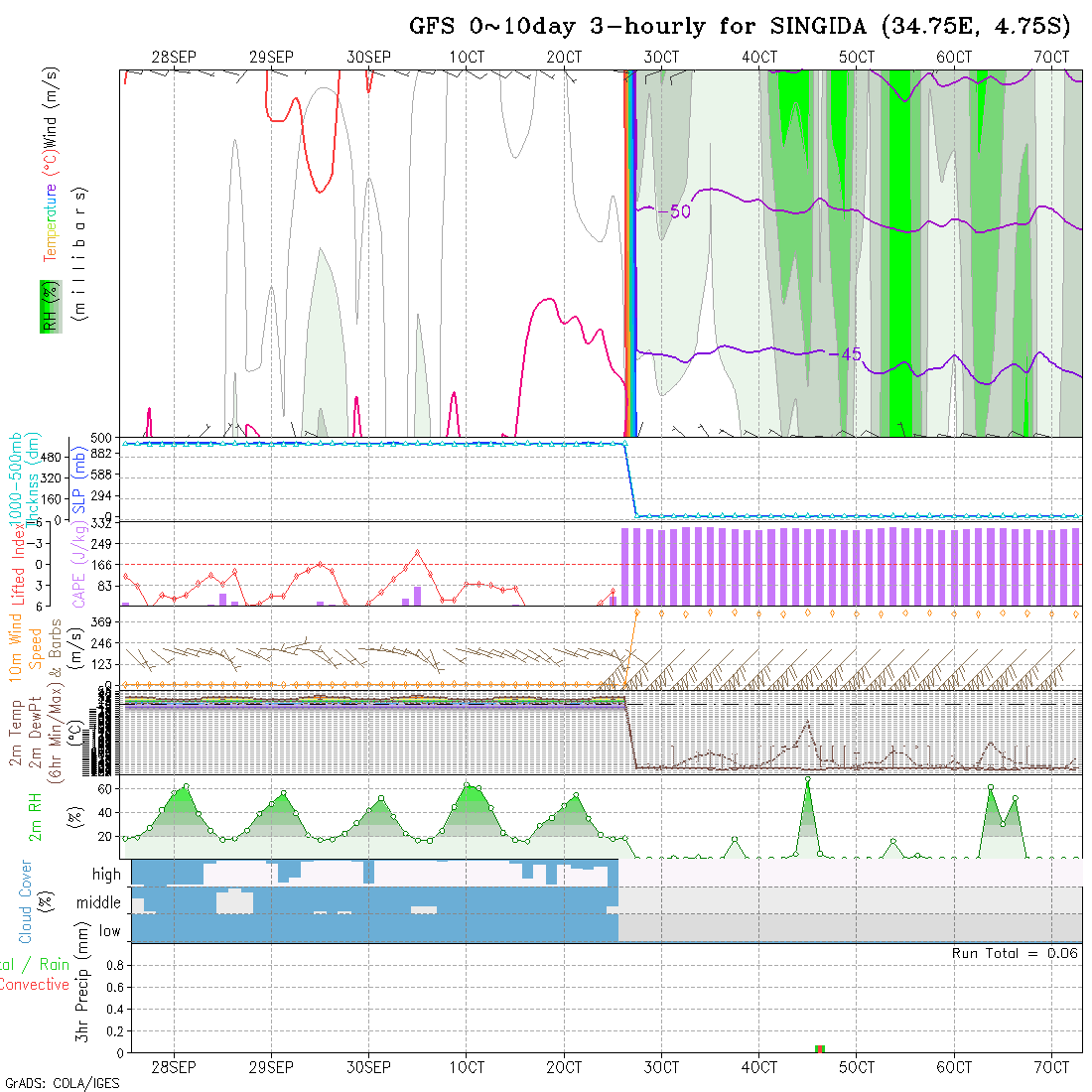The width and height of the screenshot is (1092, 1092).
Task: Click the Run Total = 0.06 text
Action: click(x=1015, y=953)
